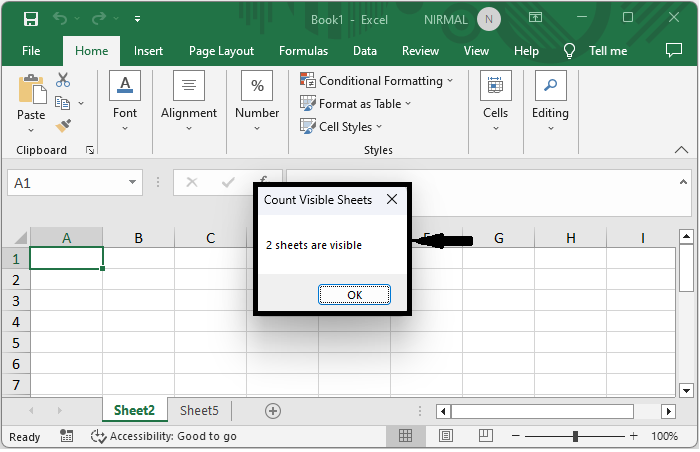The width and height of the screenshot is (700, 452).
Task: Open the Number group
Action: pos(257,101)
